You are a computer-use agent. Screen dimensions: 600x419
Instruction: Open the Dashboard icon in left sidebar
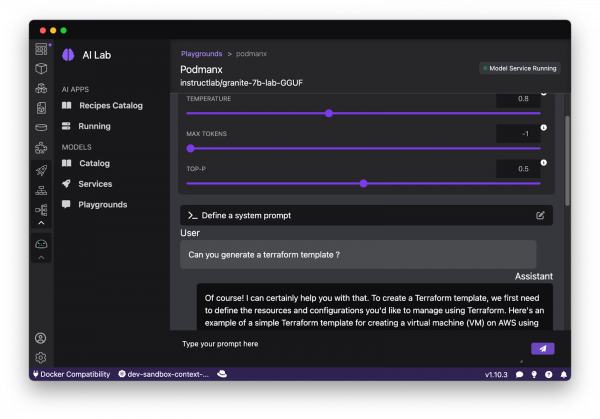click(41, 49)
